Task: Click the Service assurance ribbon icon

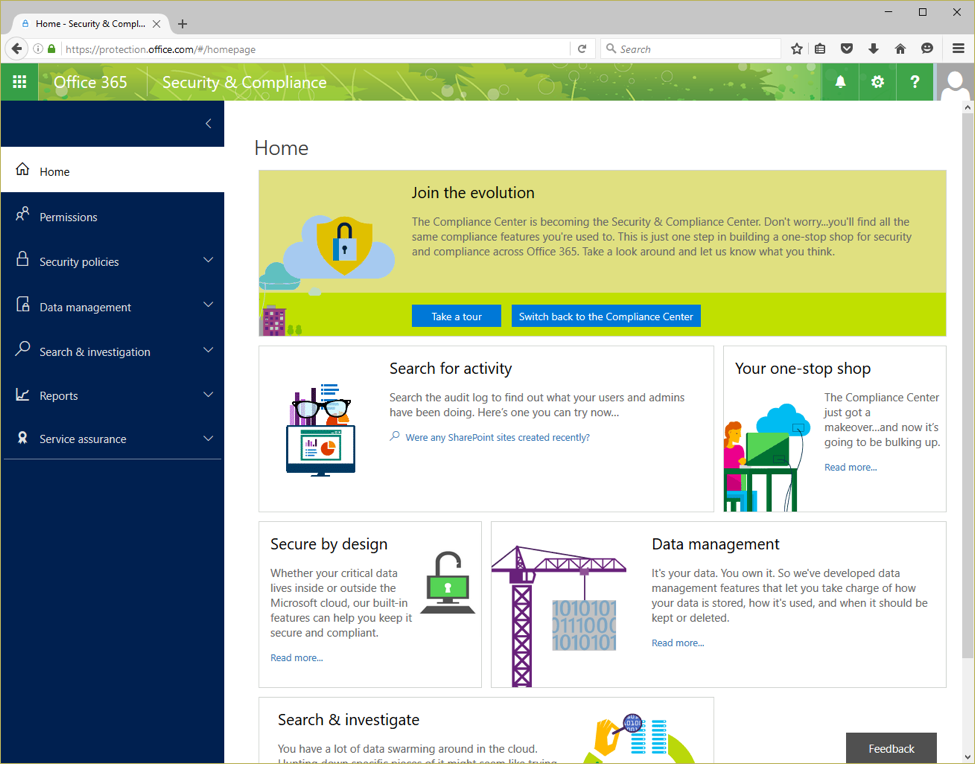Action: [x=22, y=438]
